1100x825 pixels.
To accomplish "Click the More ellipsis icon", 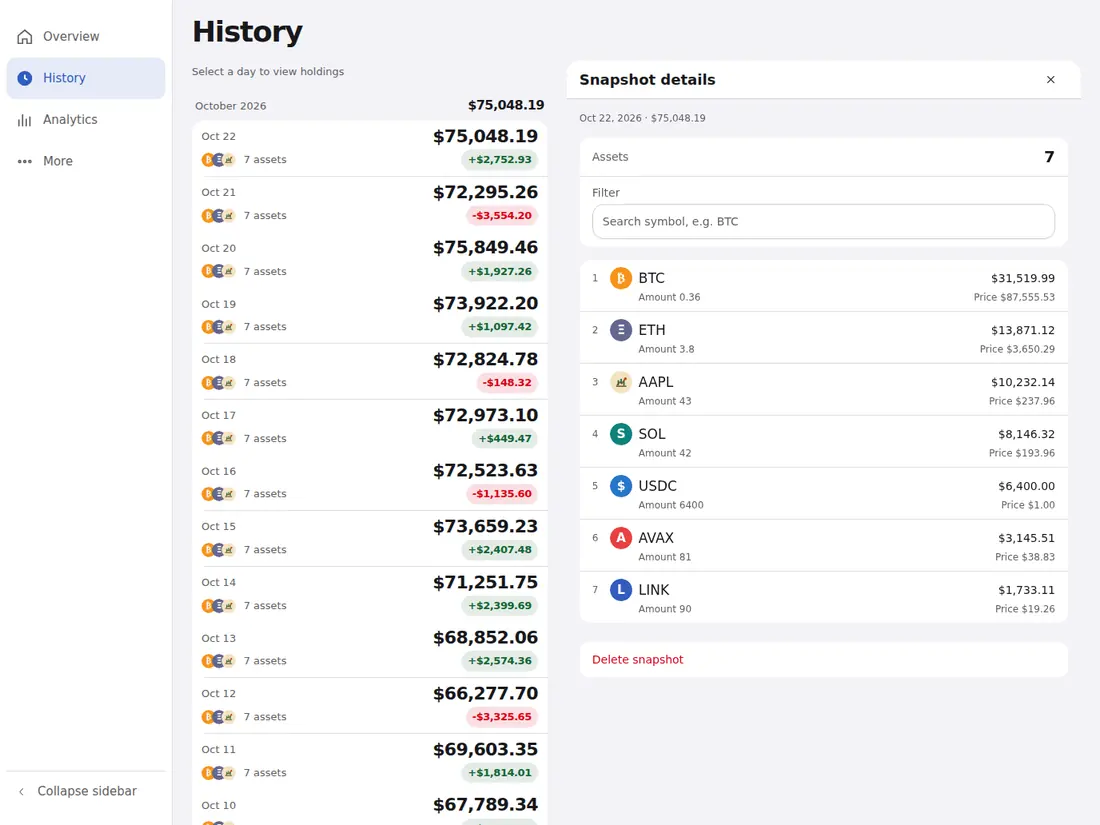I will (25, 161).
